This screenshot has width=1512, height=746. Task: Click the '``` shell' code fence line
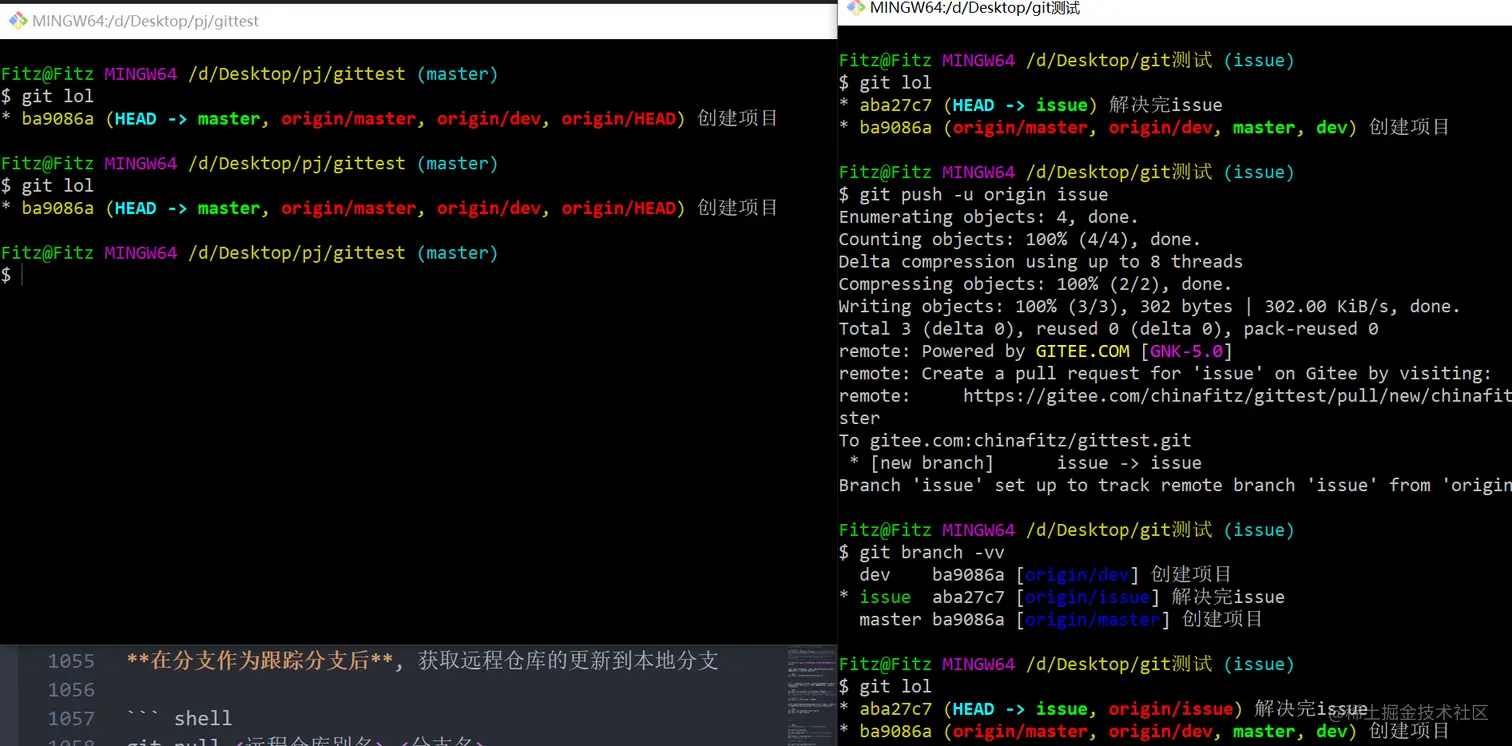coord(180,718)
